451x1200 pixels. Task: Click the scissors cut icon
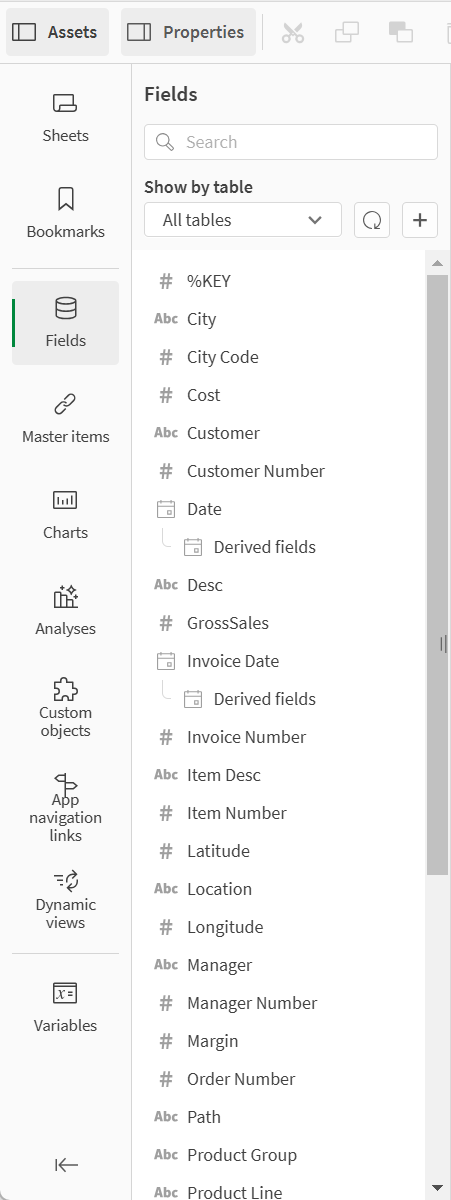point(292,32)
